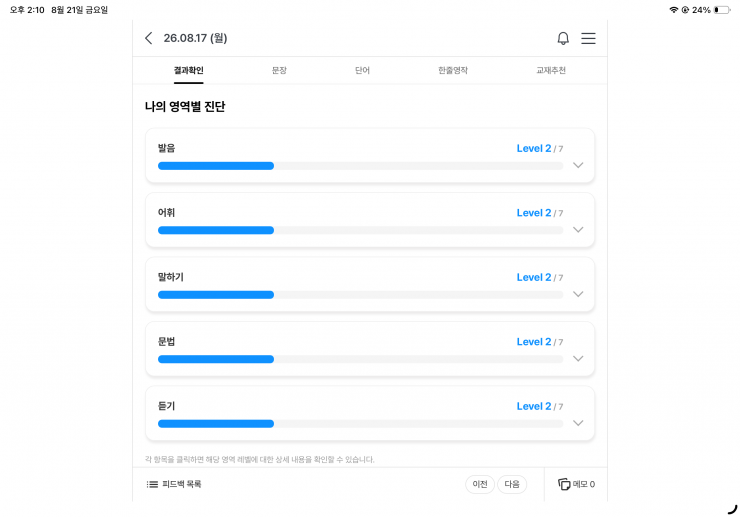Viewport: 740px width, 517px height.
Task: Switch to the 단어 tab
Action: 362,70
